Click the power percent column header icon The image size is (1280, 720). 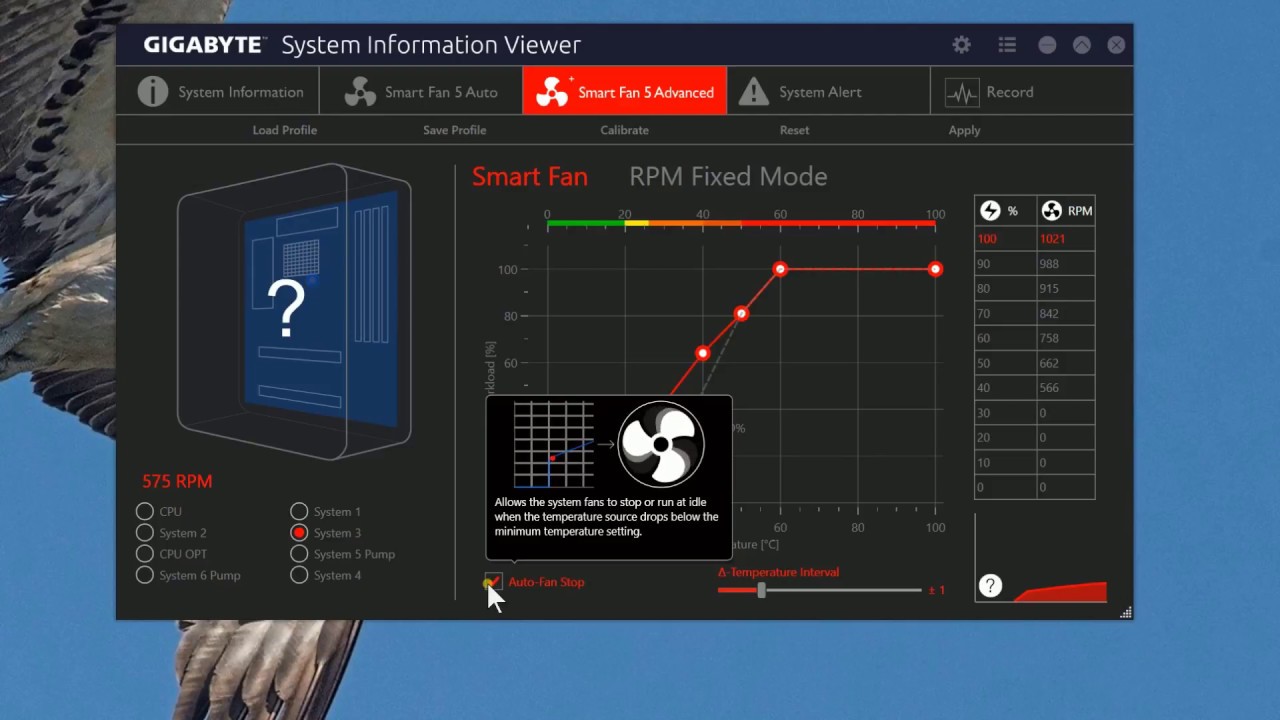point(990,211)
